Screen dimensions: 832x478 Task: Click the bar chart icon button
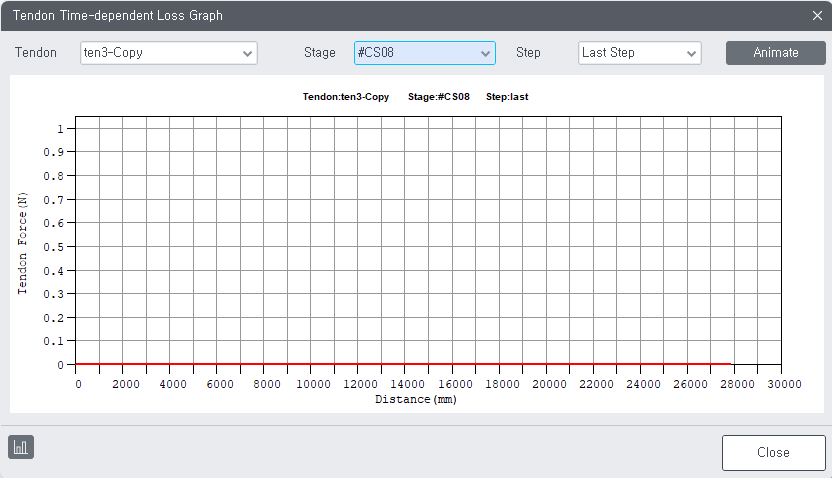point(21,447)
